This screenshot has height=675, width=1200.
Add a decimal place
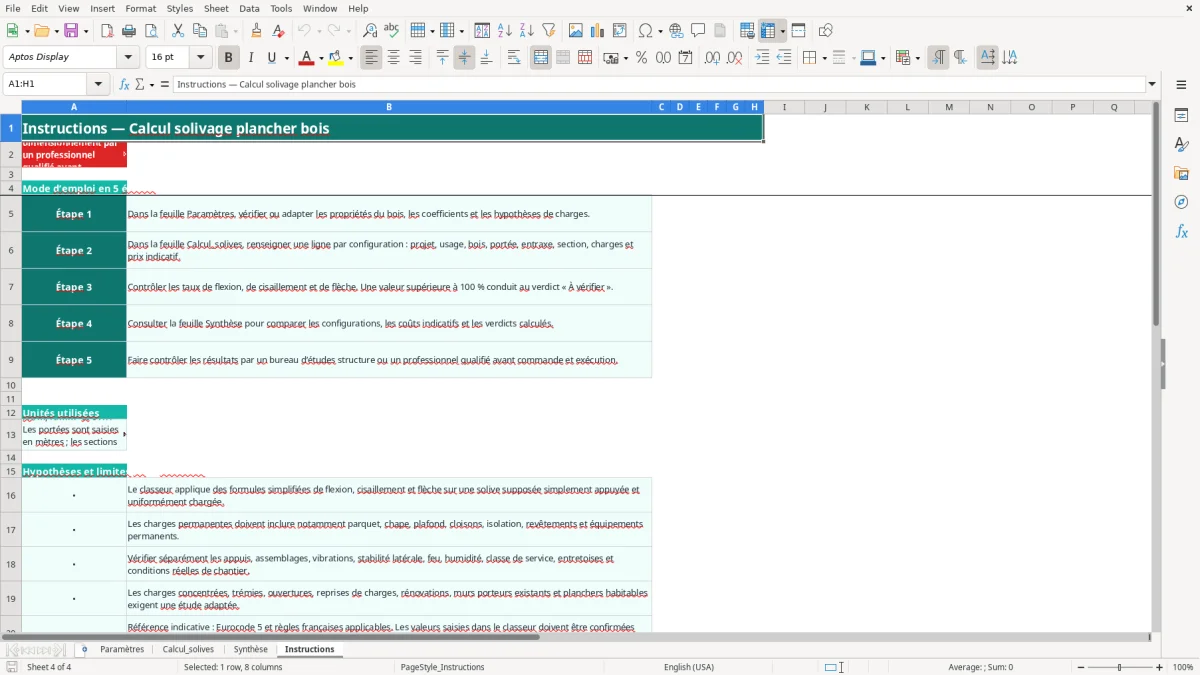(712, 58)
